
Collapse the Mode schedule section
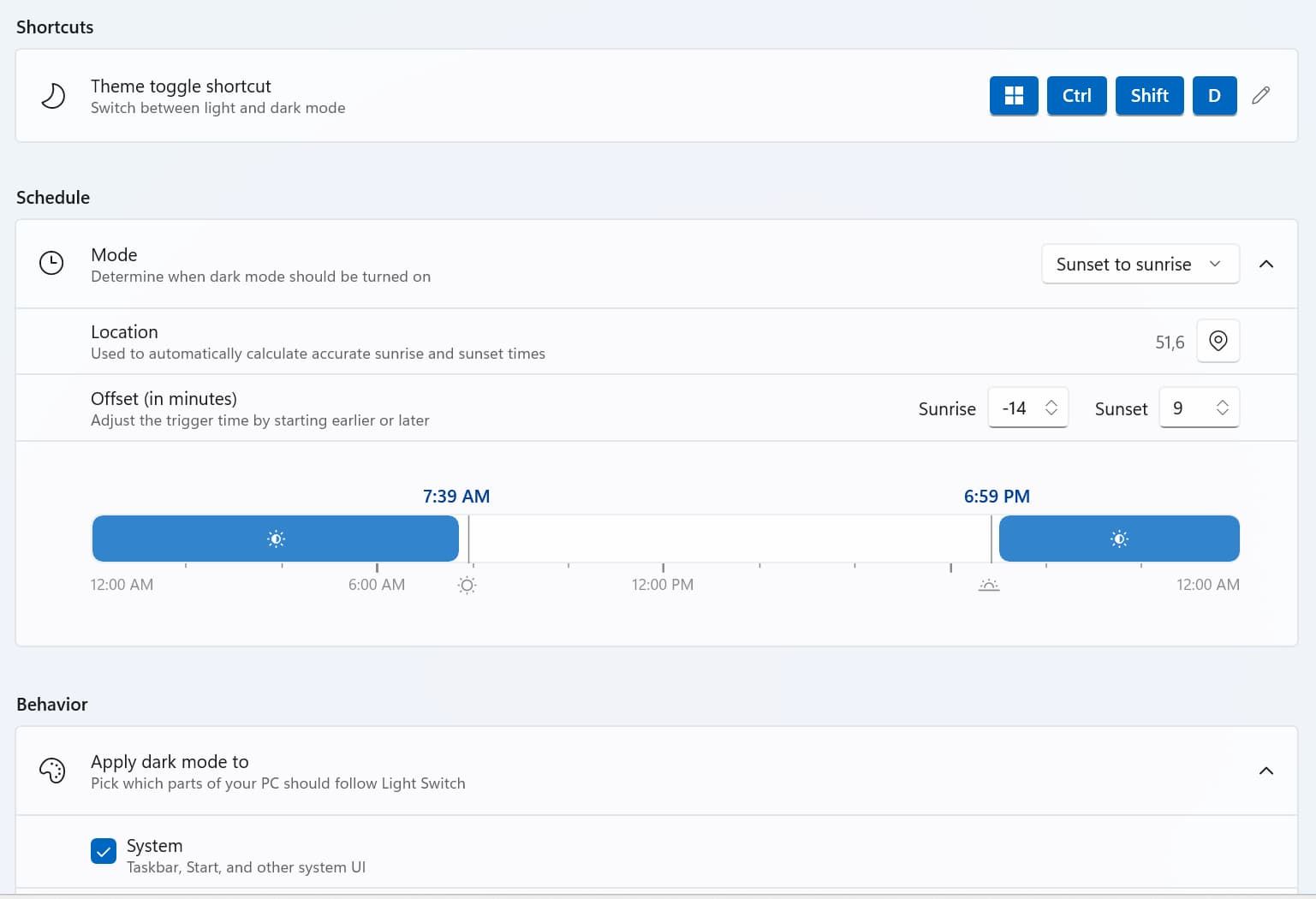tap(1266, 264)
